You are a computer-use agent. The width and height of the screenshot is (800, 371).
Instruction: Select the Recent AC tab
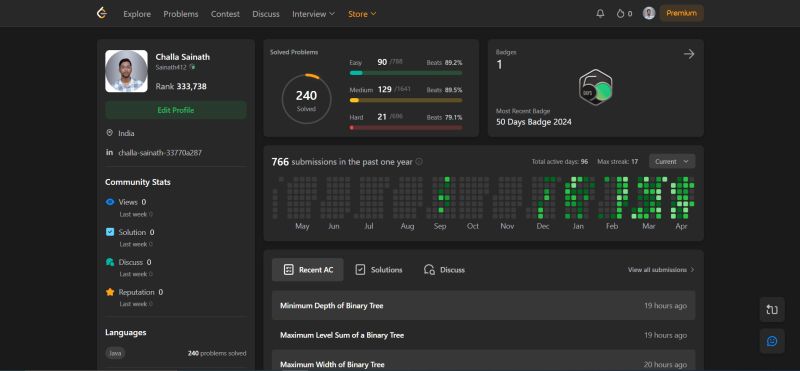308,269
